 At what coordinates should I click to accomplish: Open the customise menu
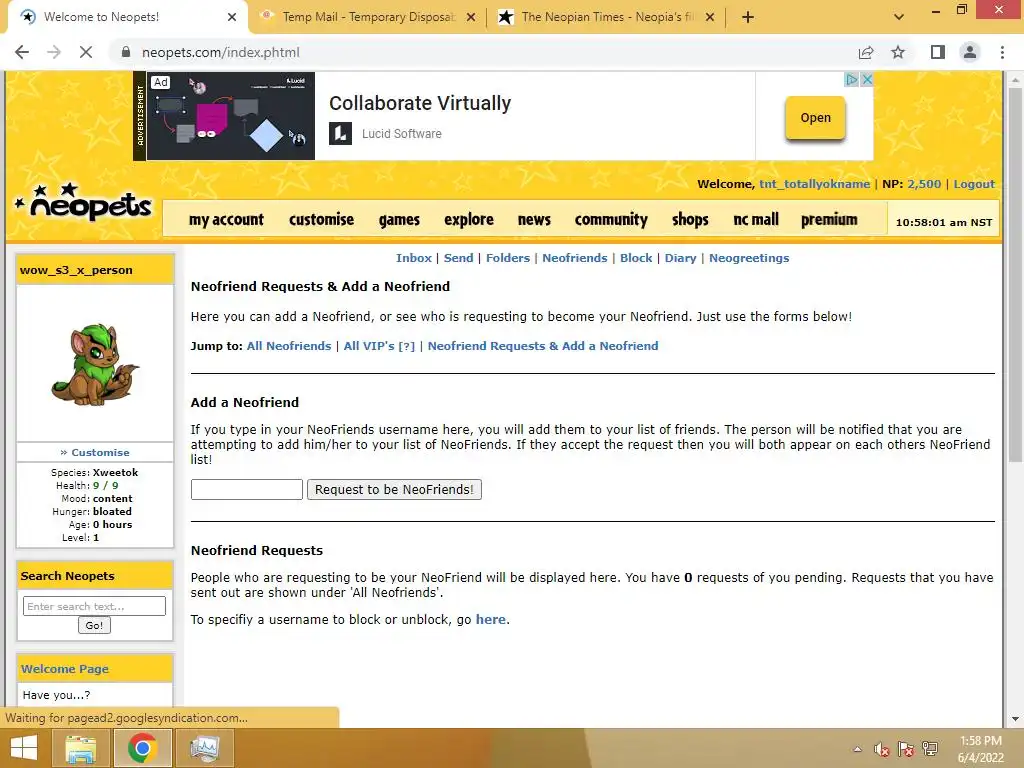pos(321,219)
